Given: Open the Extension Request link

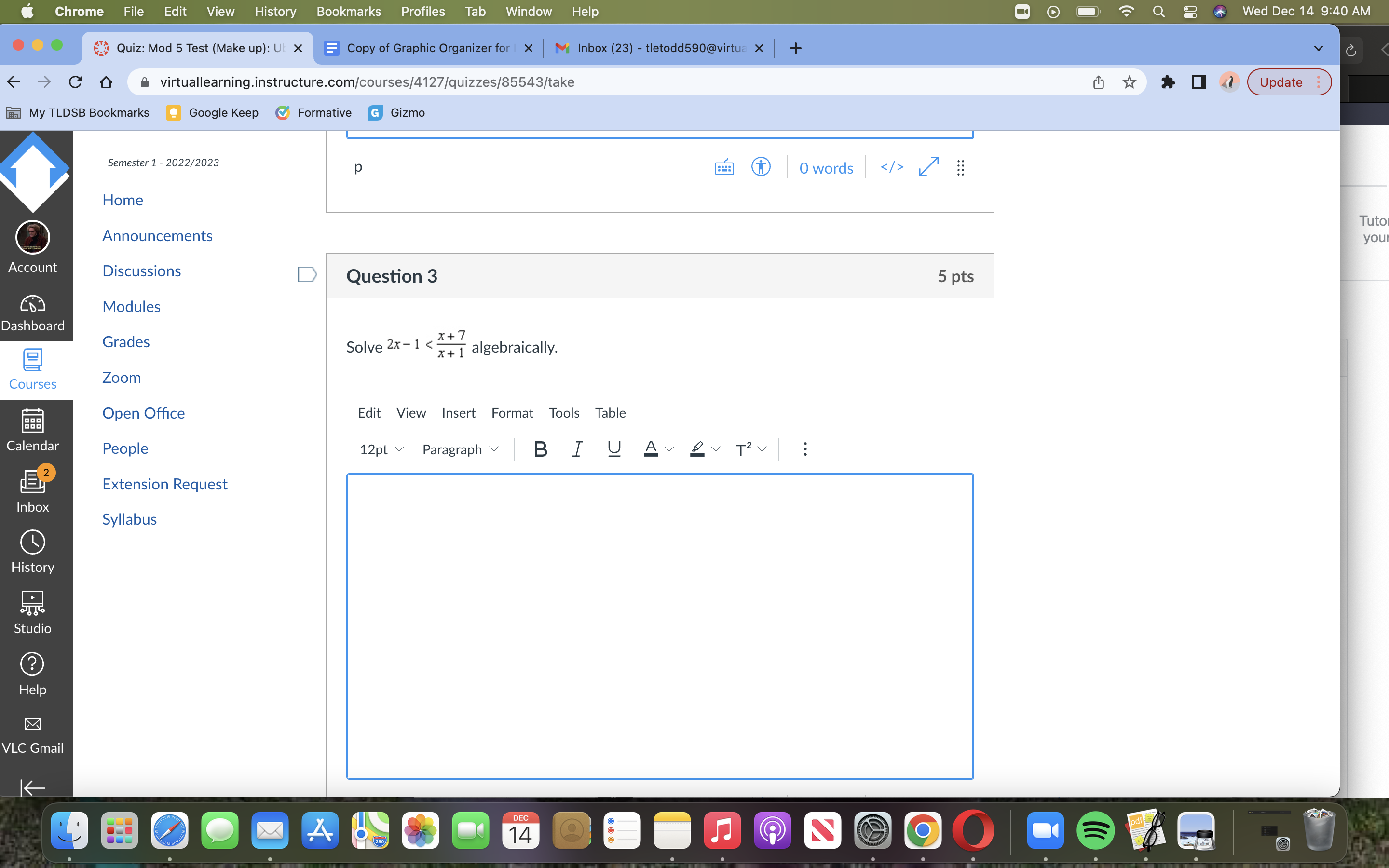Looking at the screenshot, I should coord(165,484).
